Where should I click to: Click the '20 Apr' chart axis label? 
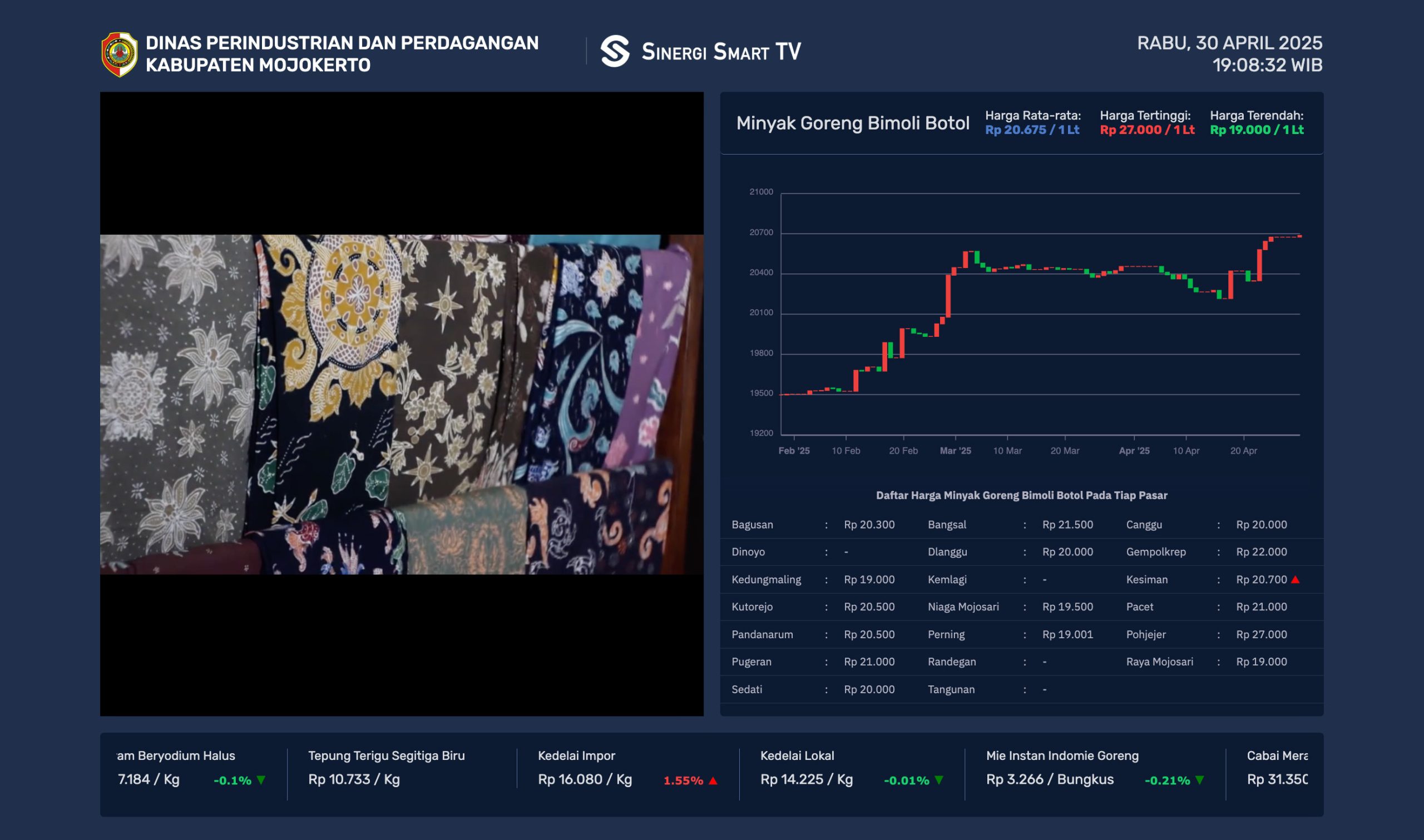(1243, 450)
